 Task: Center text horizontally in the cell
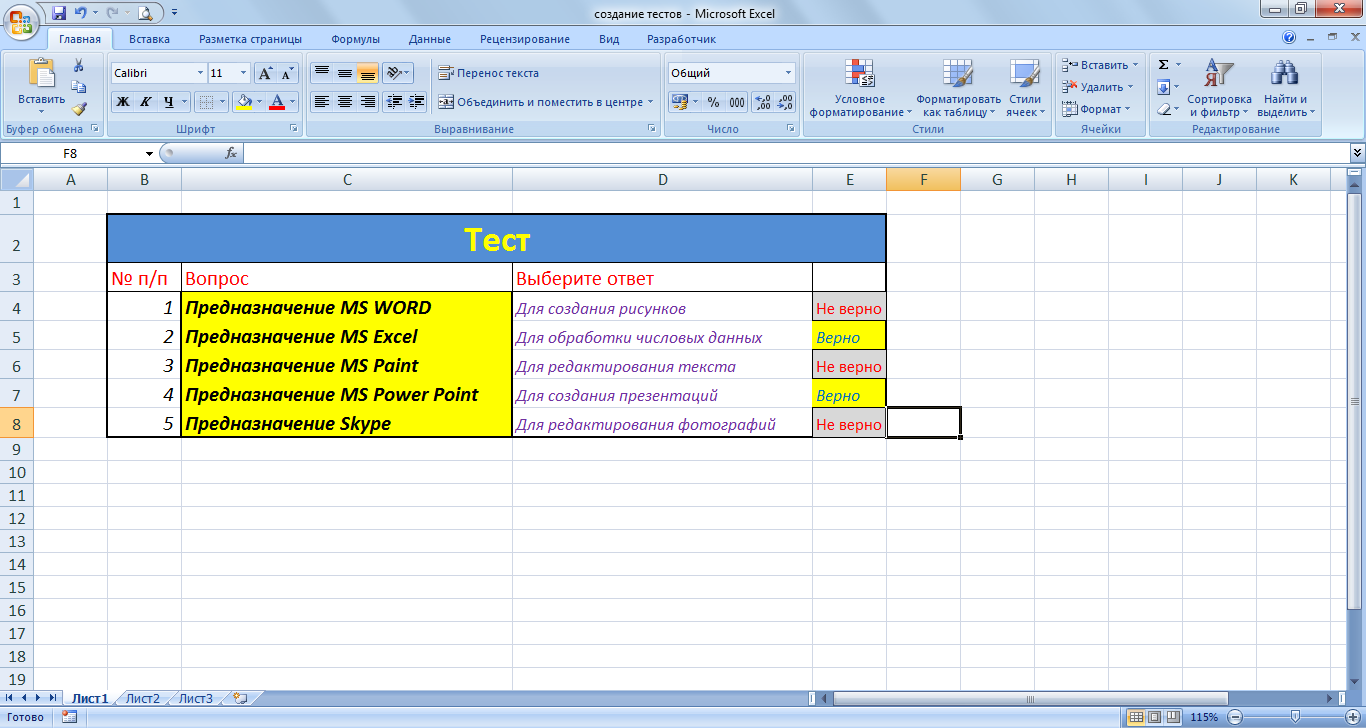pyautogui.click(x=344, y=101)
